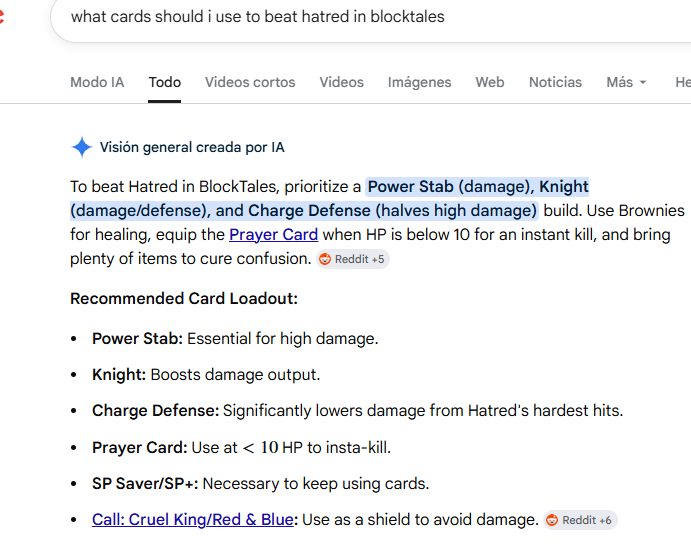
Task: Click the AI overview sparkle icon
Action: point(81,148)
